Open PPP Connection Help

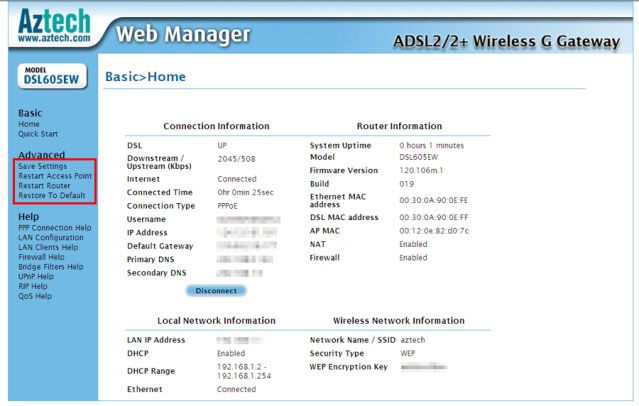click(55, 228)
